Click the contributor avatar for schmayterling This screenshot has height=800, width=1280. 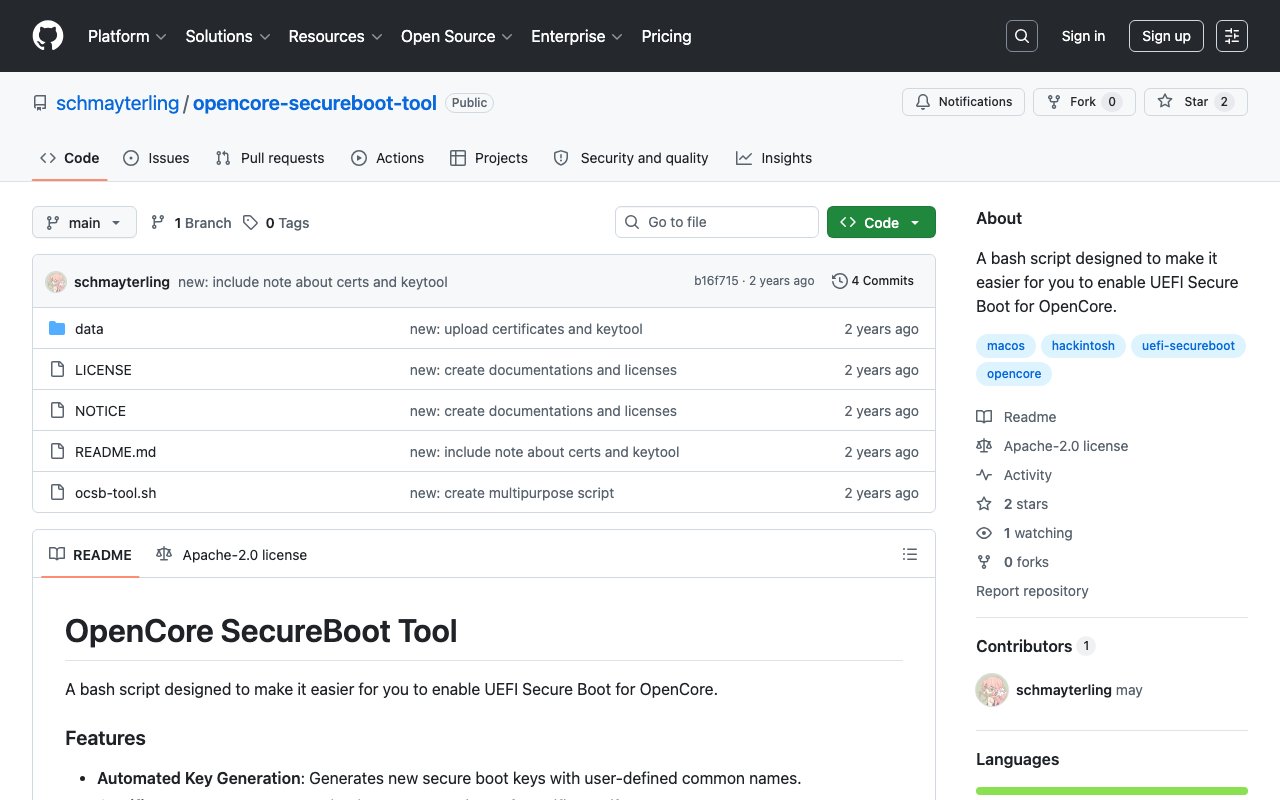(x=992, y=690)
